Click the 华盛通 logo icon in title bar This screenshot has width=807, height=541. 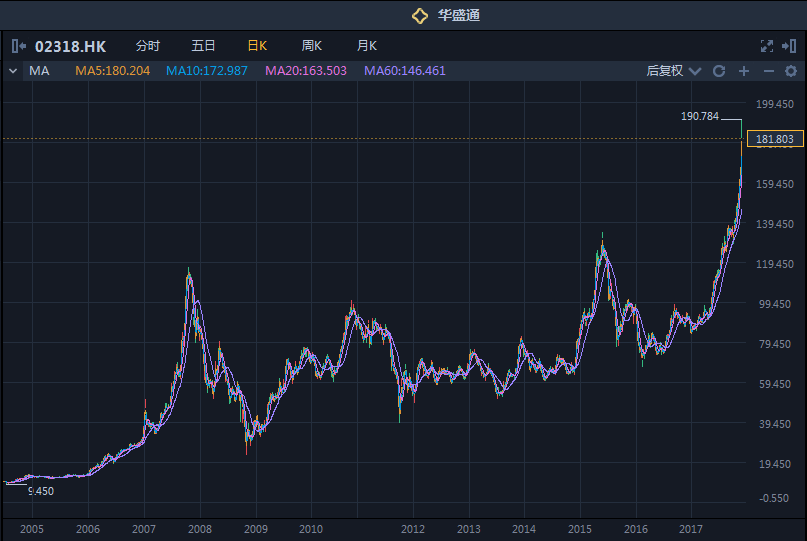point(420,15)
